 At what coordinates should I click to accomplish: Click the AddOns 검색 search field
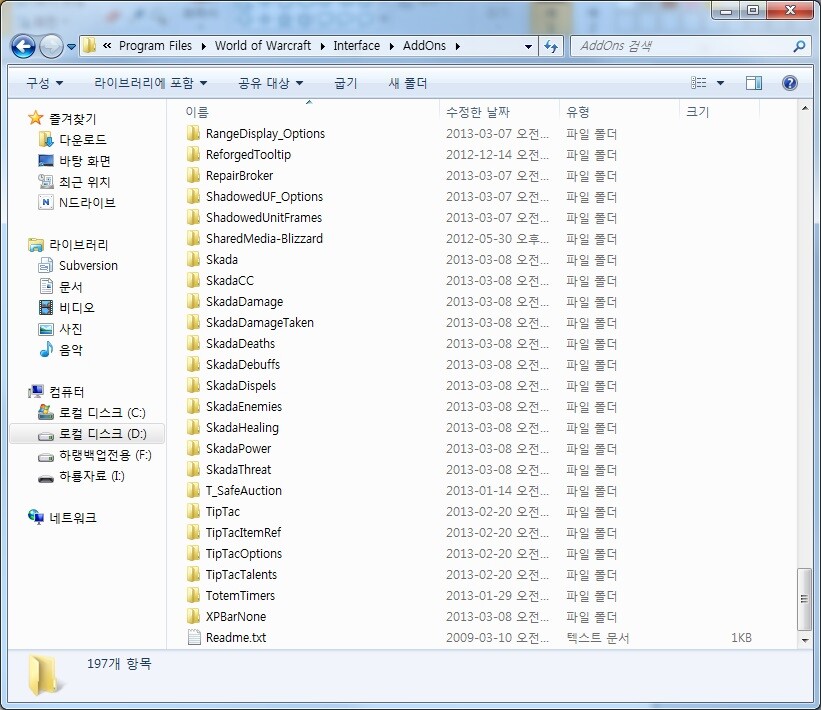680,46
